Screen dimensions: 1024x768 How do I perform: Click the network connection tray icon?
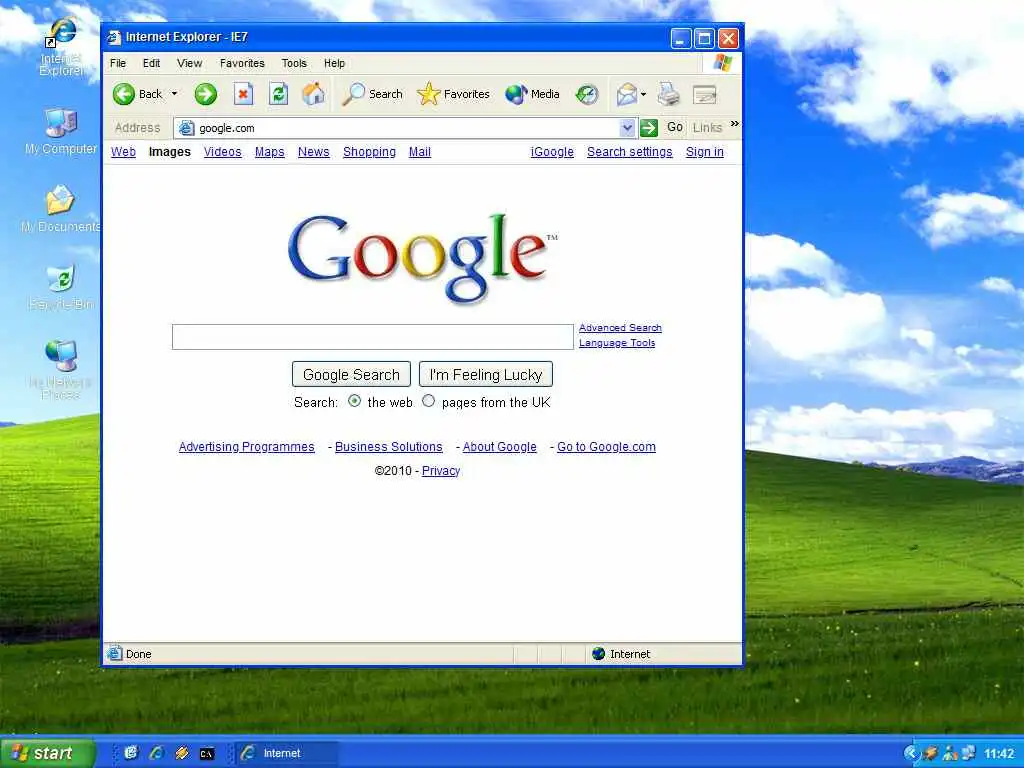point(968,753)
